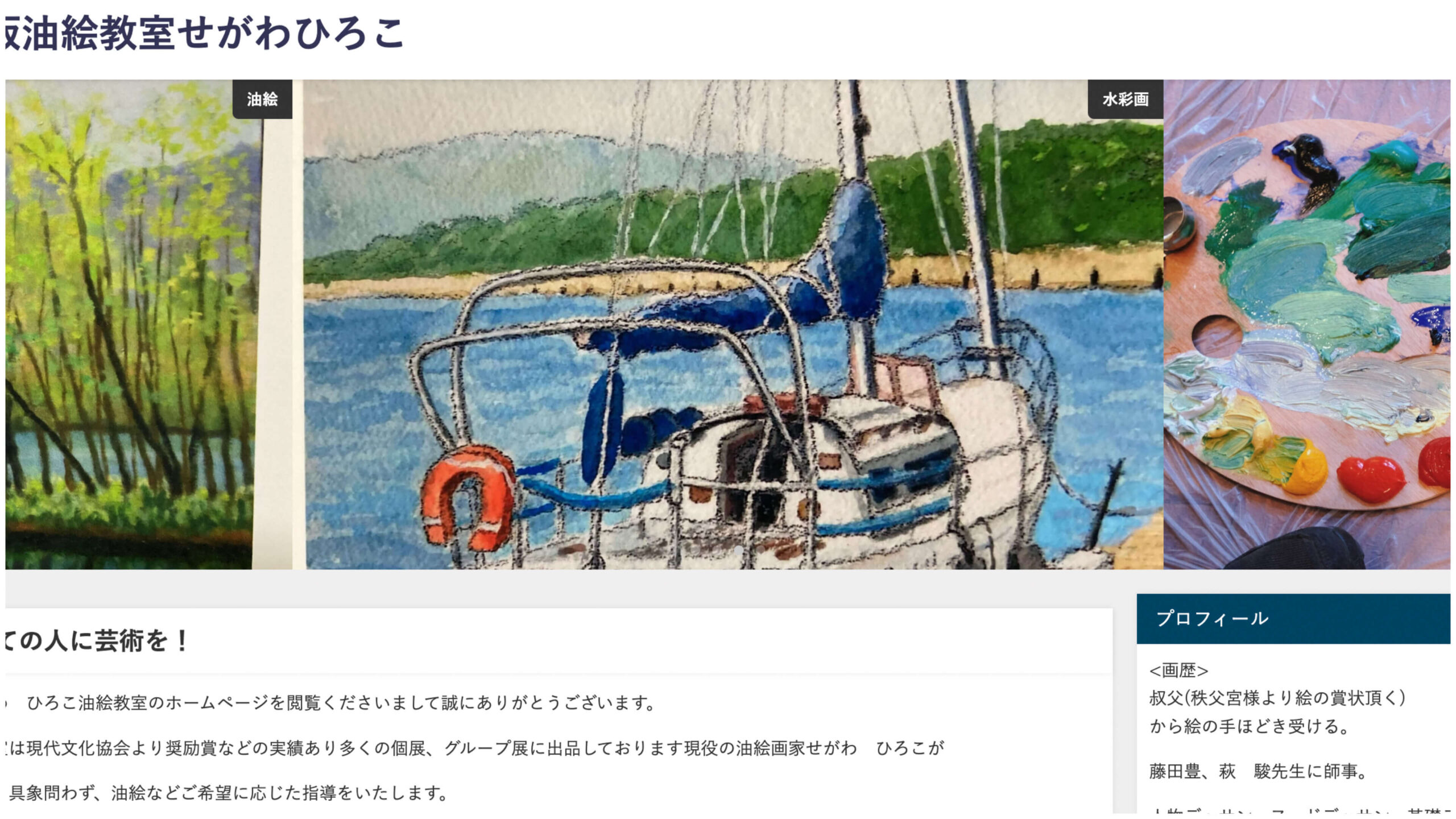Open the 油絵教室せがわひろこ site title
The image size is (1456, 819).
point(204,33)
